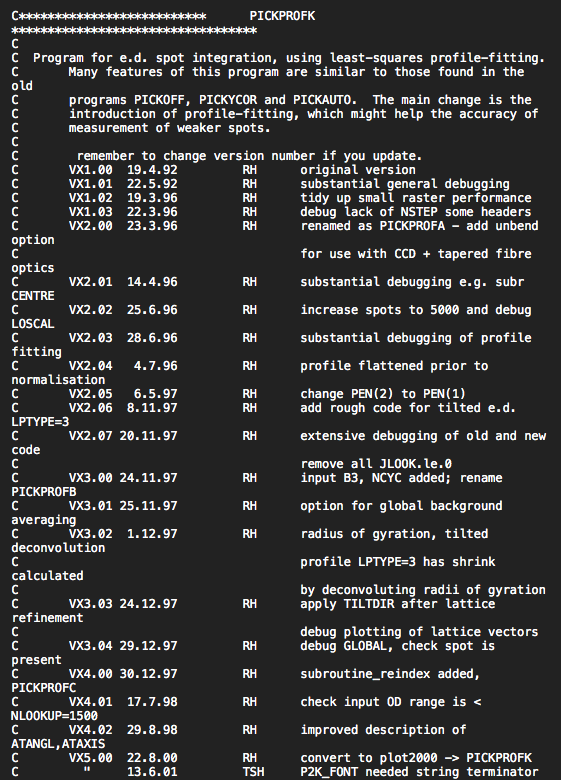Click 'debug lack of NSTEP some headers'

tap(416, 211)
